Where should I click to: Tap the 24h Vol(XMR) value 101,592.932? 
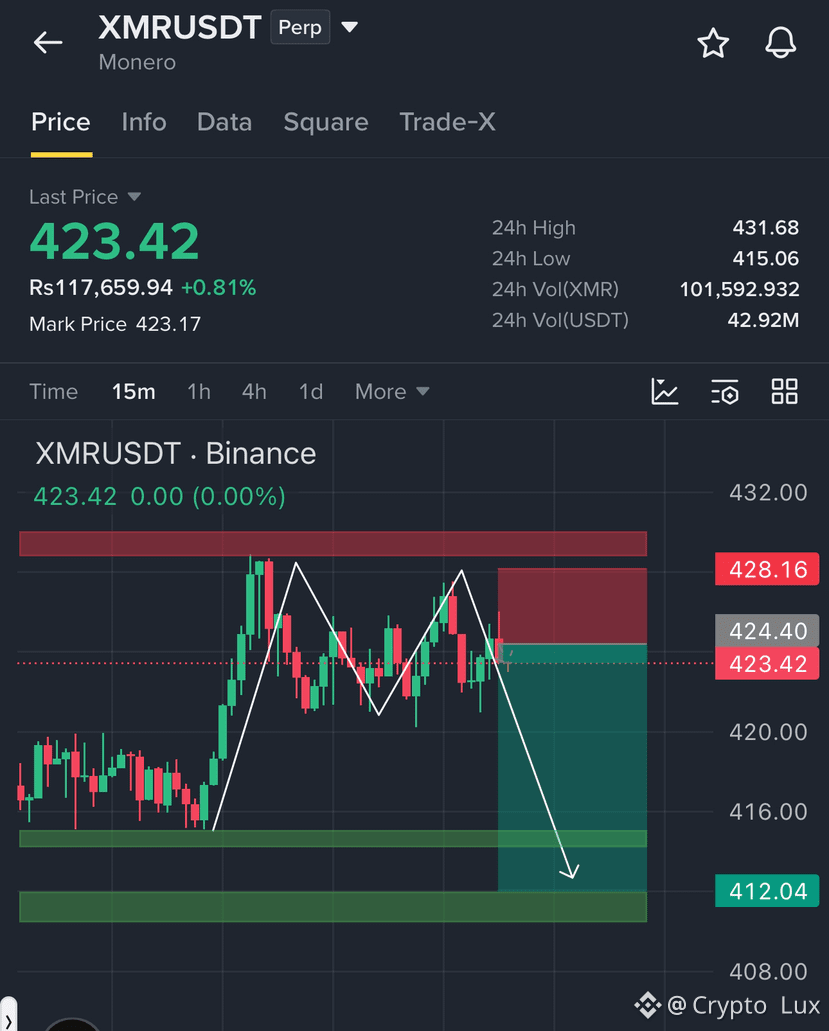tap(740, 289)
